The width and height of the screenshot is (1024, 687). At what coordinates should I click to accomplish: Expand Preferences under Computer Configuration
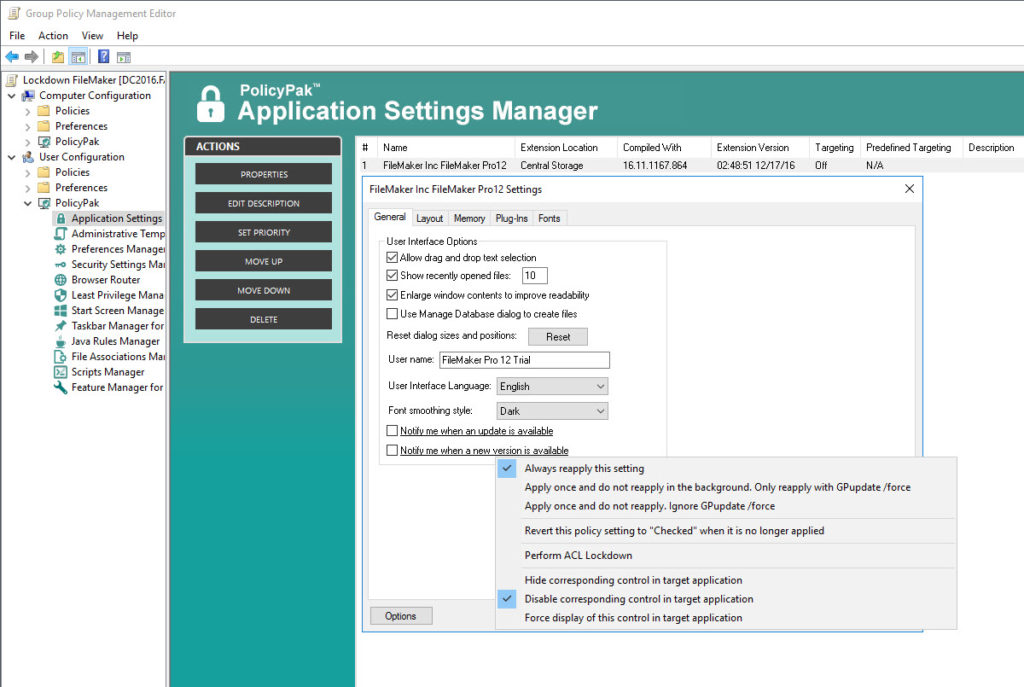(27, 126)
